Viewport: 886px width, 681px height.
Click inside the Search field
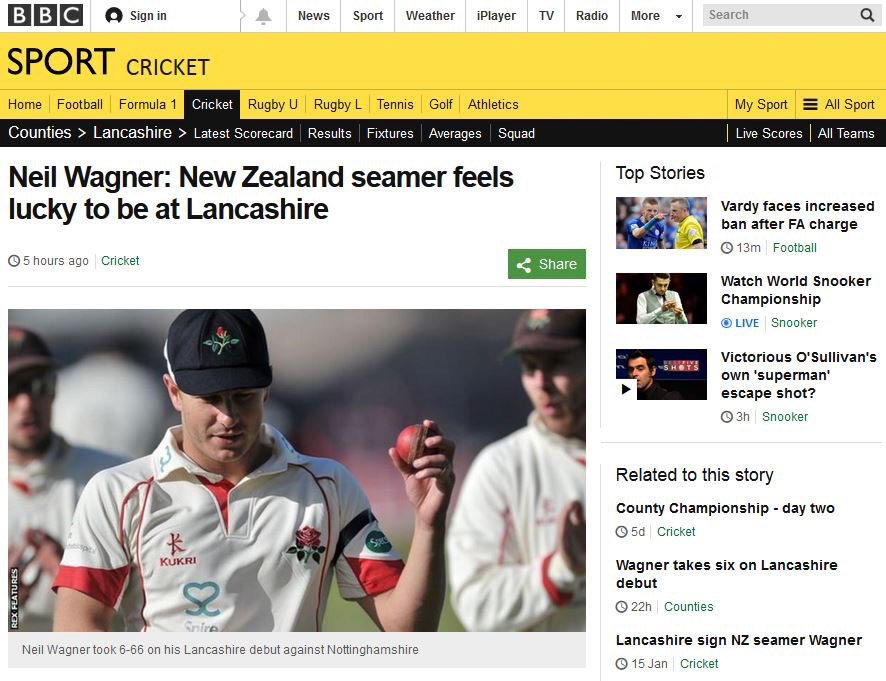[x=781, y=15]
